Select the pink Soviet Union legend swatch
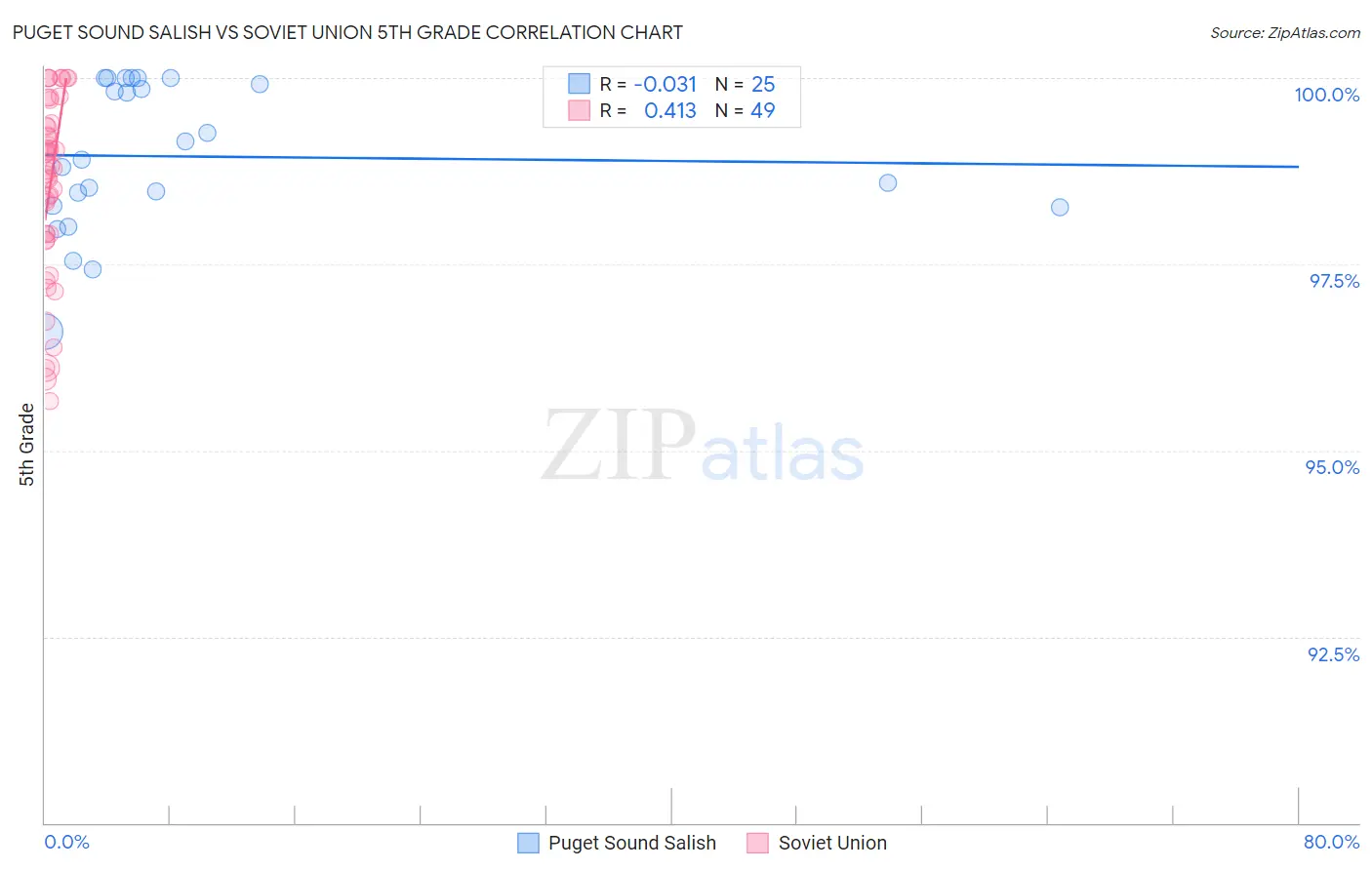Screen dimensions: 1372x870 click(x=757, y=843)
